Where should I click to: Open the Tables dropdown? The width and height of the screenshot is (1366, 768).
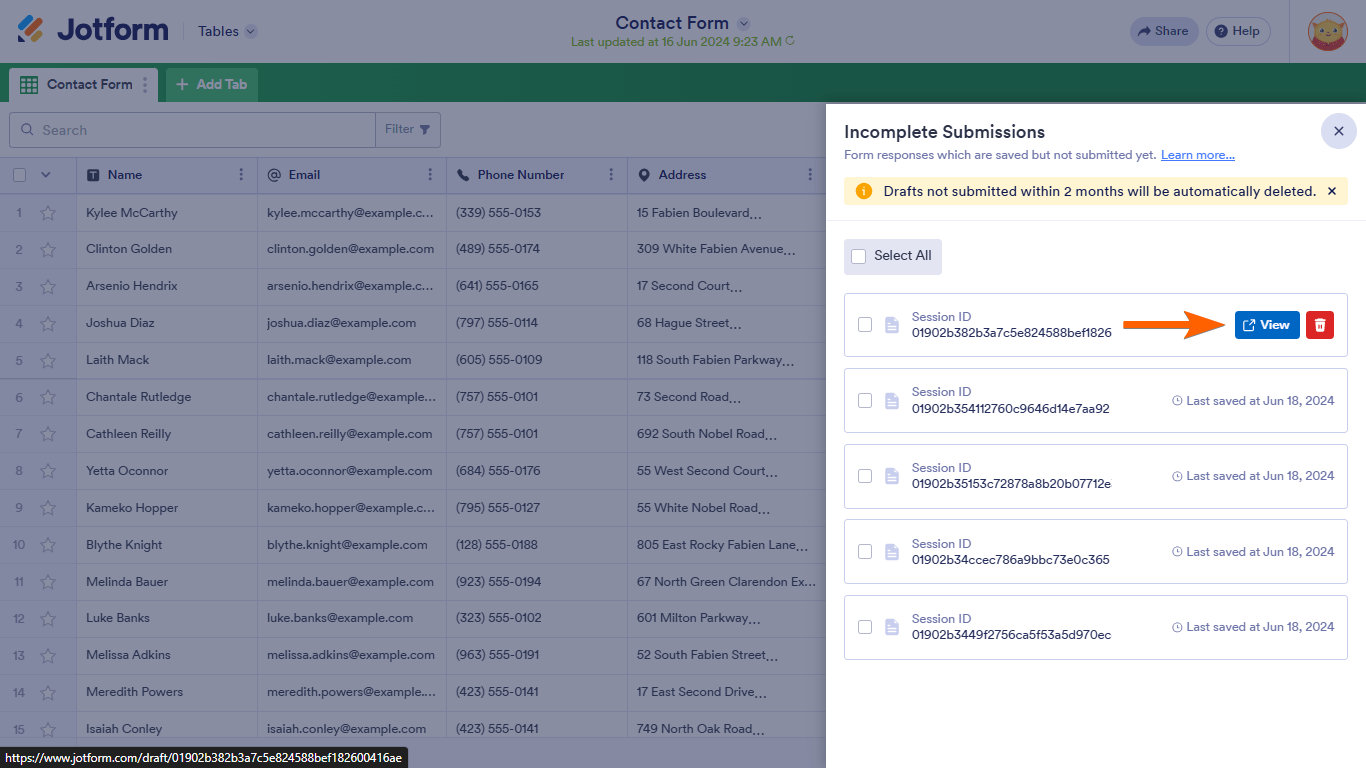(x=225, y=31)
